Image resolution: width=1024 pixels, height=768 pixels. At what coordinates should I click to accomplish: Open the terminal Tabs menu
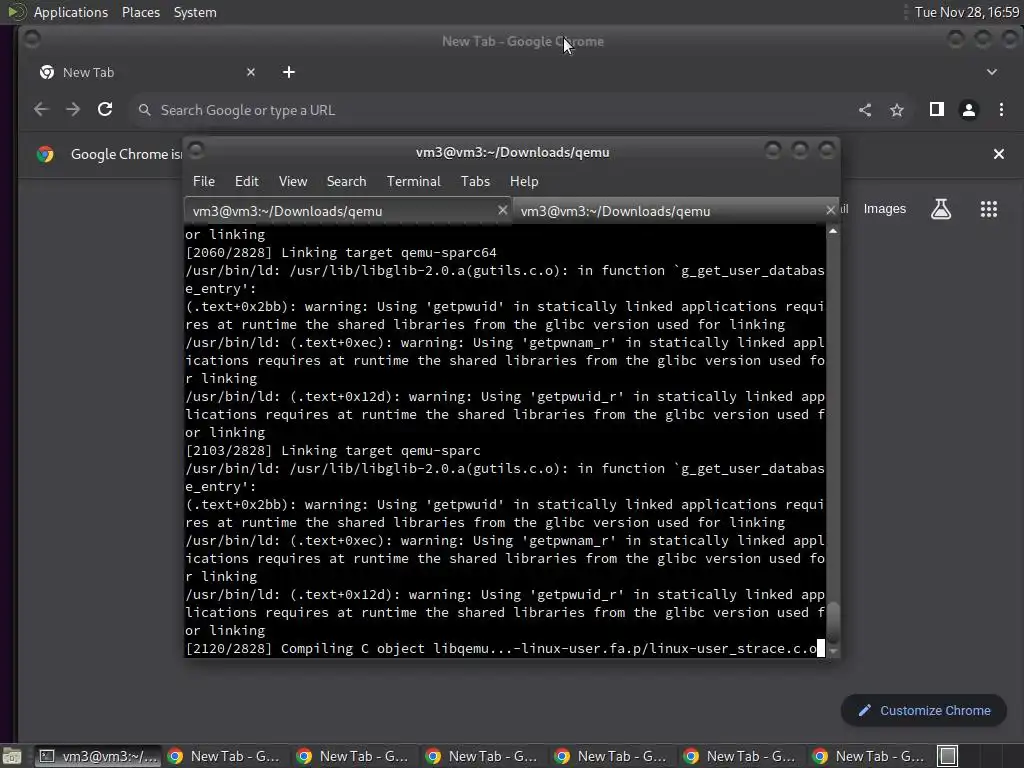475,182
